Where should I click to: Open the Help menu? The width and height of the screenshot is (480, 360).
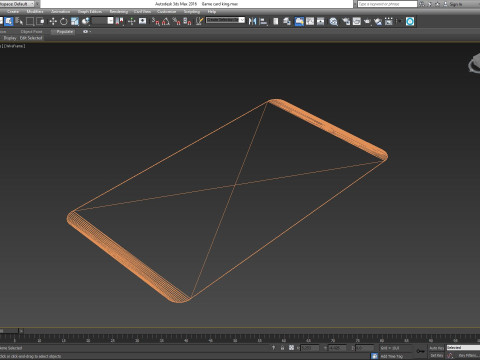(x=212, y=12)
